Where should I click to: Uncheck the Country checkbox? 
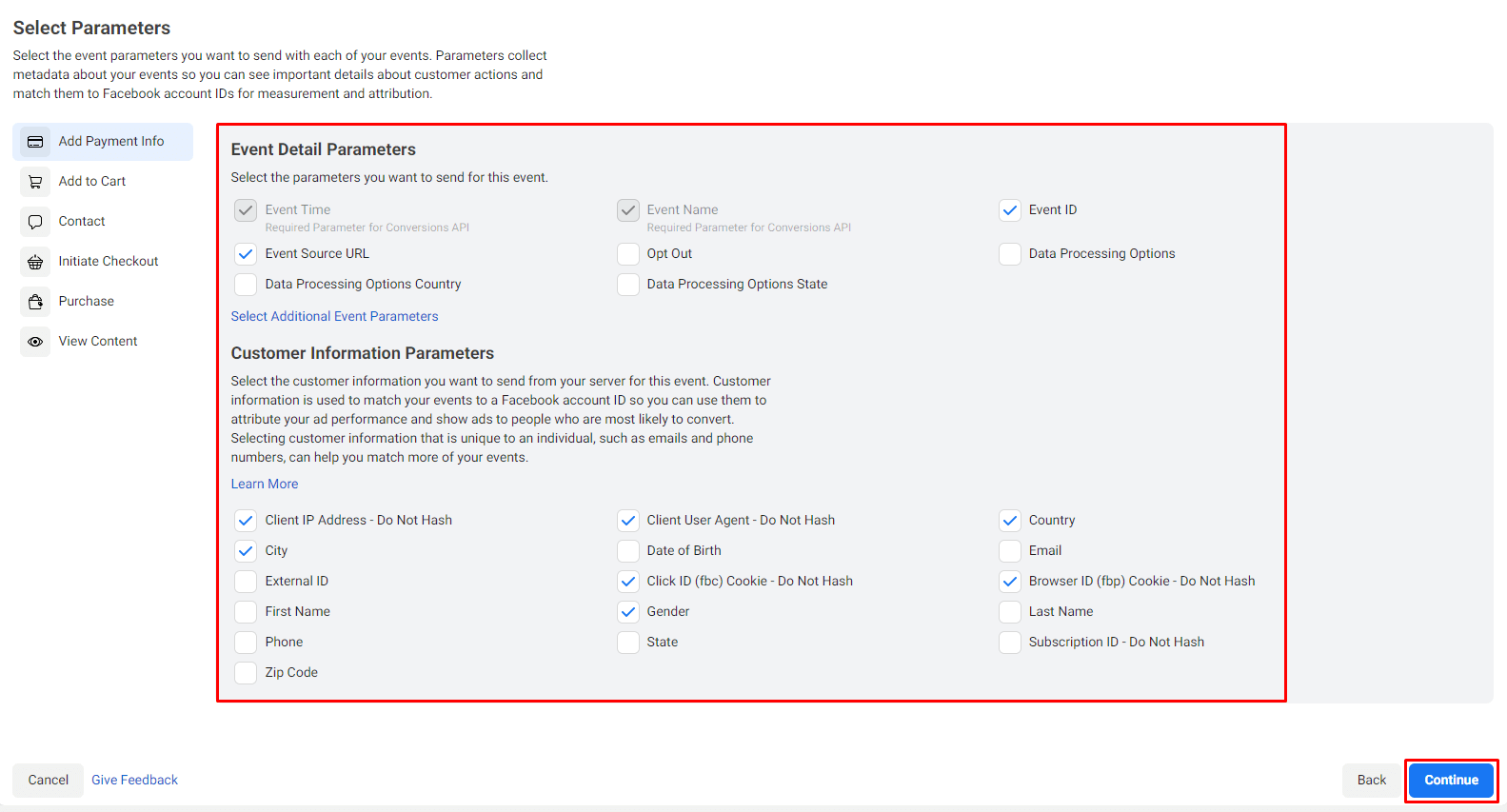click(1010, 521)
